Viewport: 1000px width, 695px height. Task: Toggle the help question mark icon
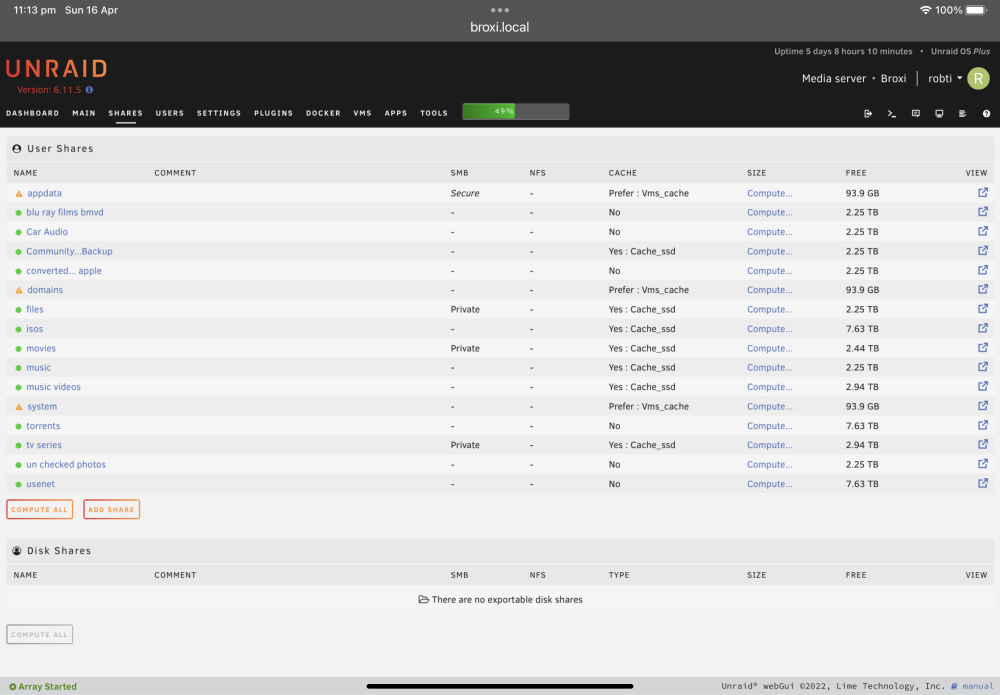[987, 113]
